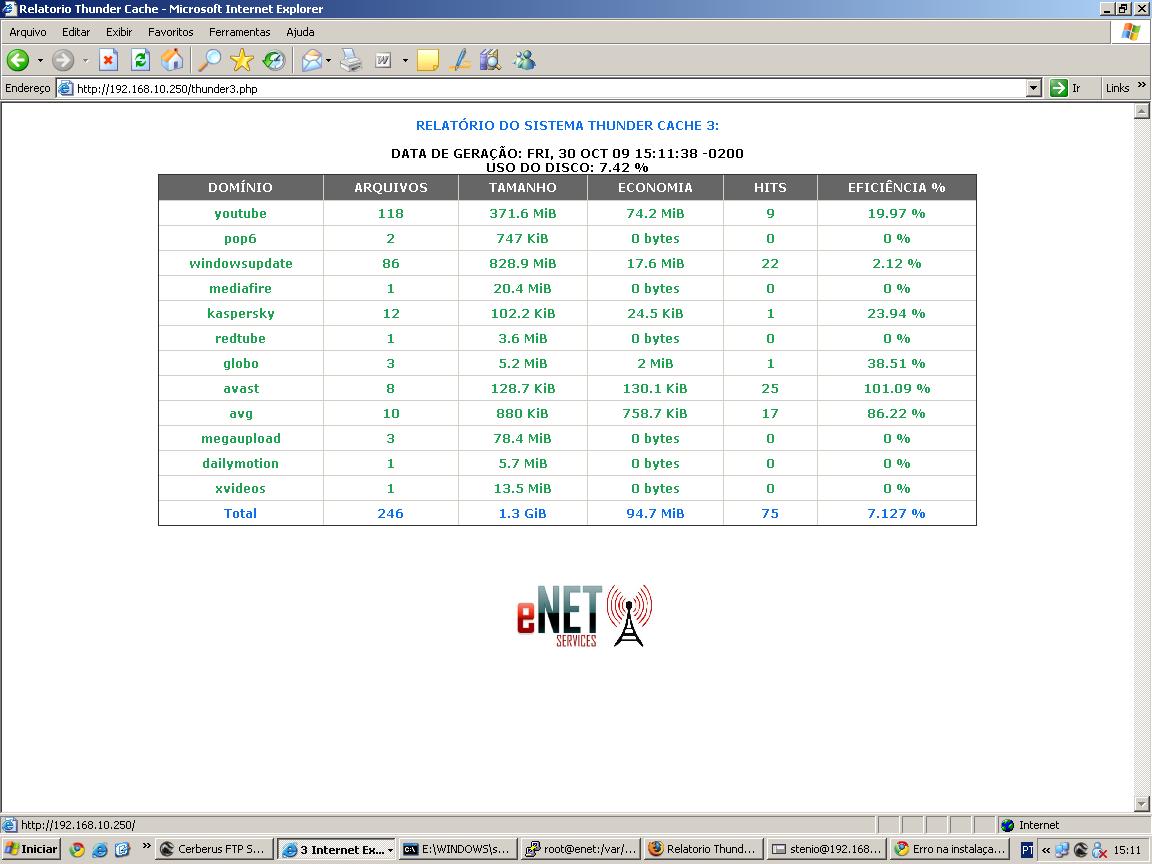Viewport: 1152px width, 864px height.
Task: Open the History clock icon
Action: [274, 60]
